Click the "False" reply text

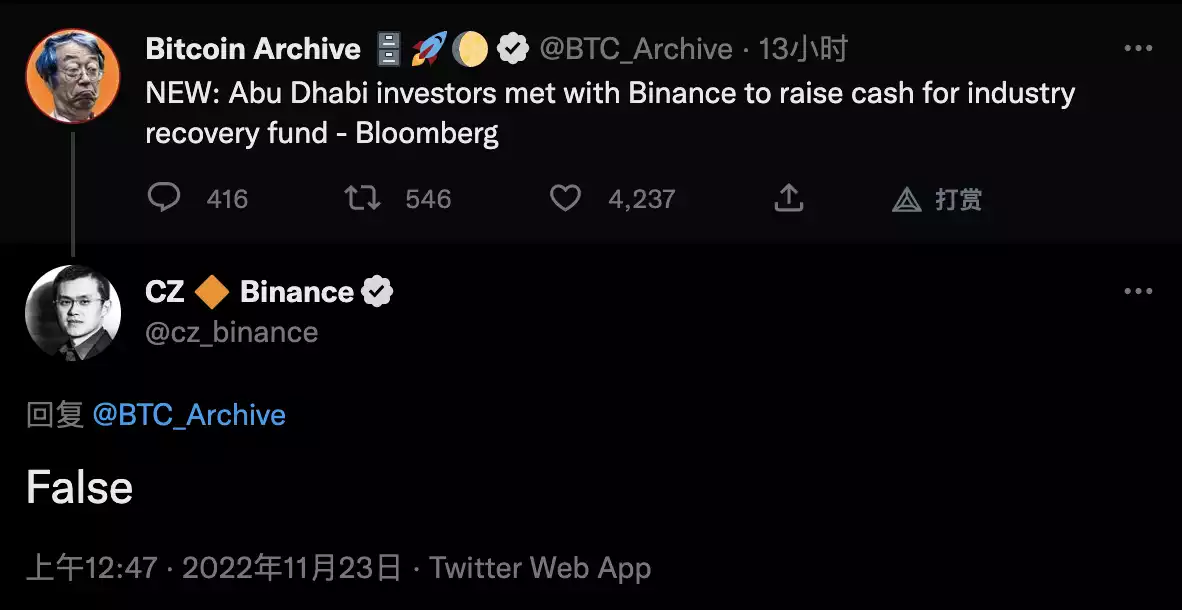tap(79, 488)
